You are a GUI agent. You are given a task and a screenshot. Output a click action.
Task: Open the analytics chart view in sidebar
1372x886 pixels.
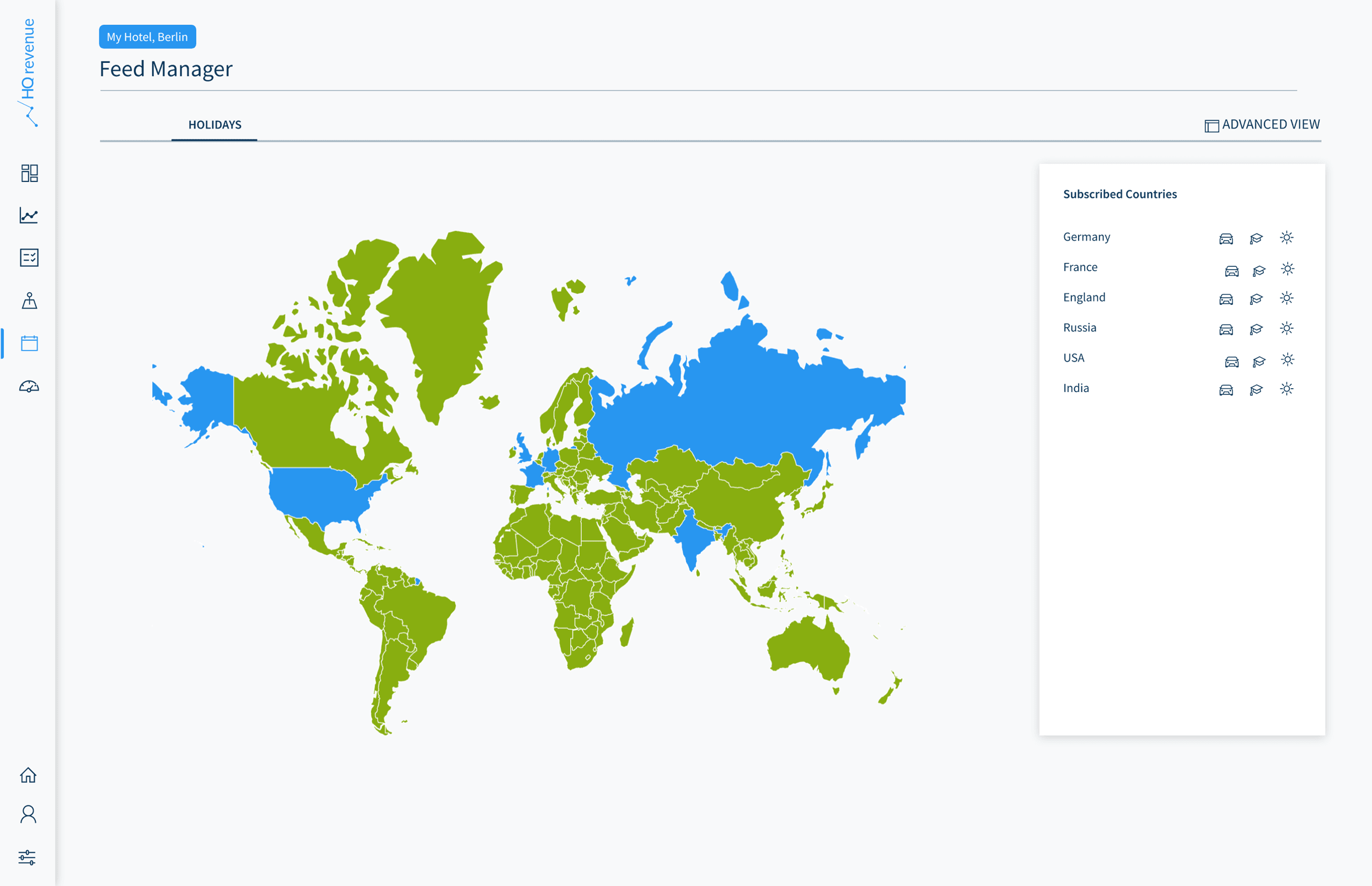click(29, 216)
